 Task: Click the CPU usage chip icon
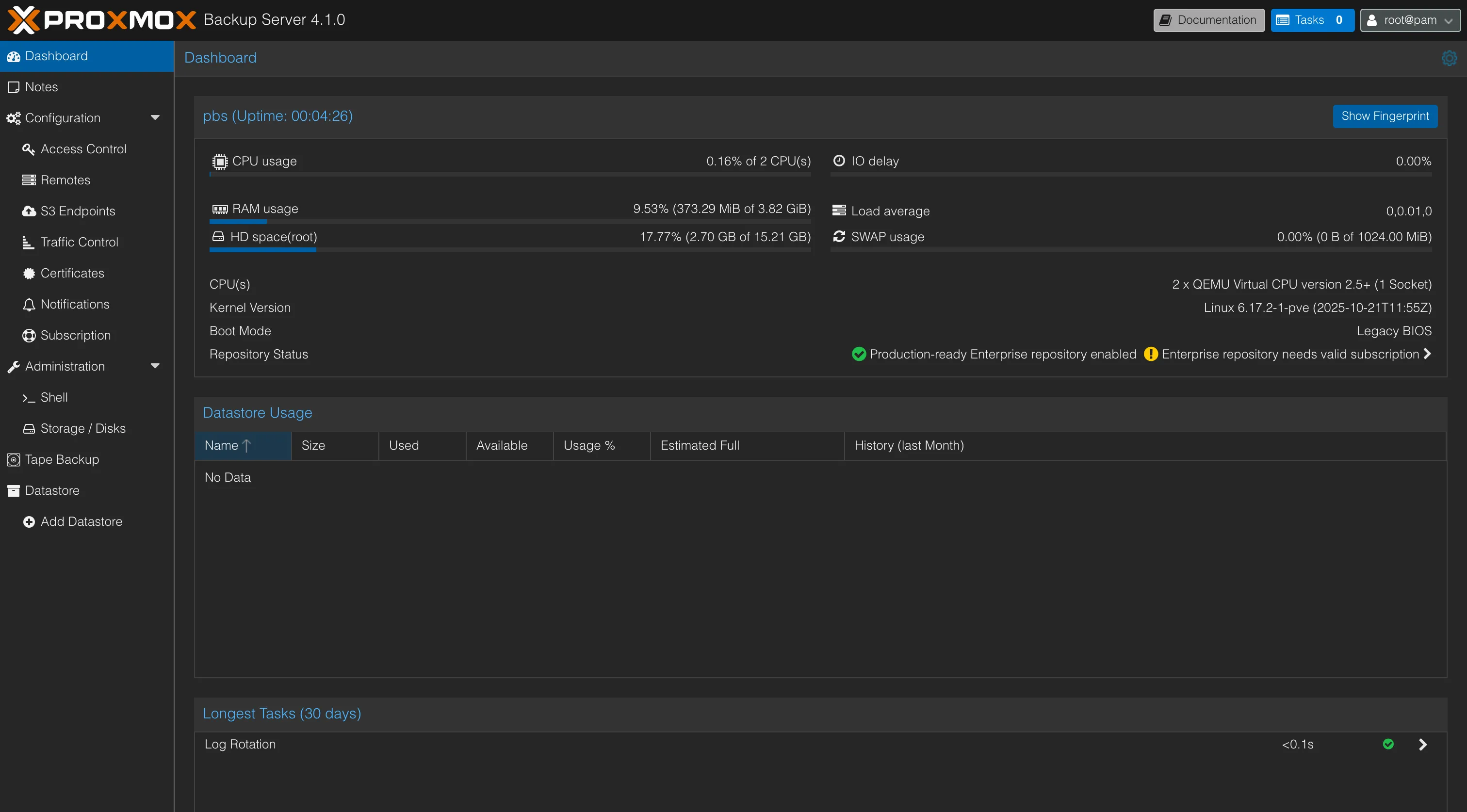pos(219,161)
